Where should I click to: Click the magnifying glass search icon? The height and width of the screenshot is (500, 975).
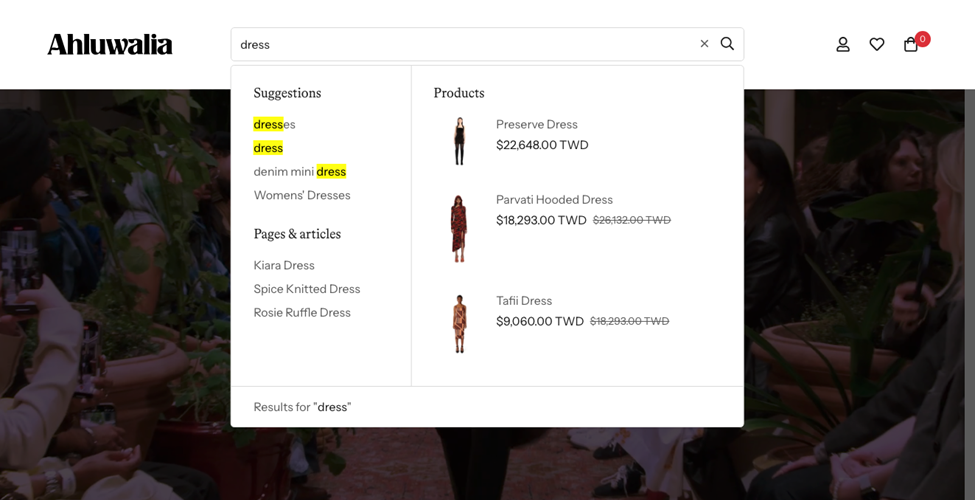[x=727, y=44]
